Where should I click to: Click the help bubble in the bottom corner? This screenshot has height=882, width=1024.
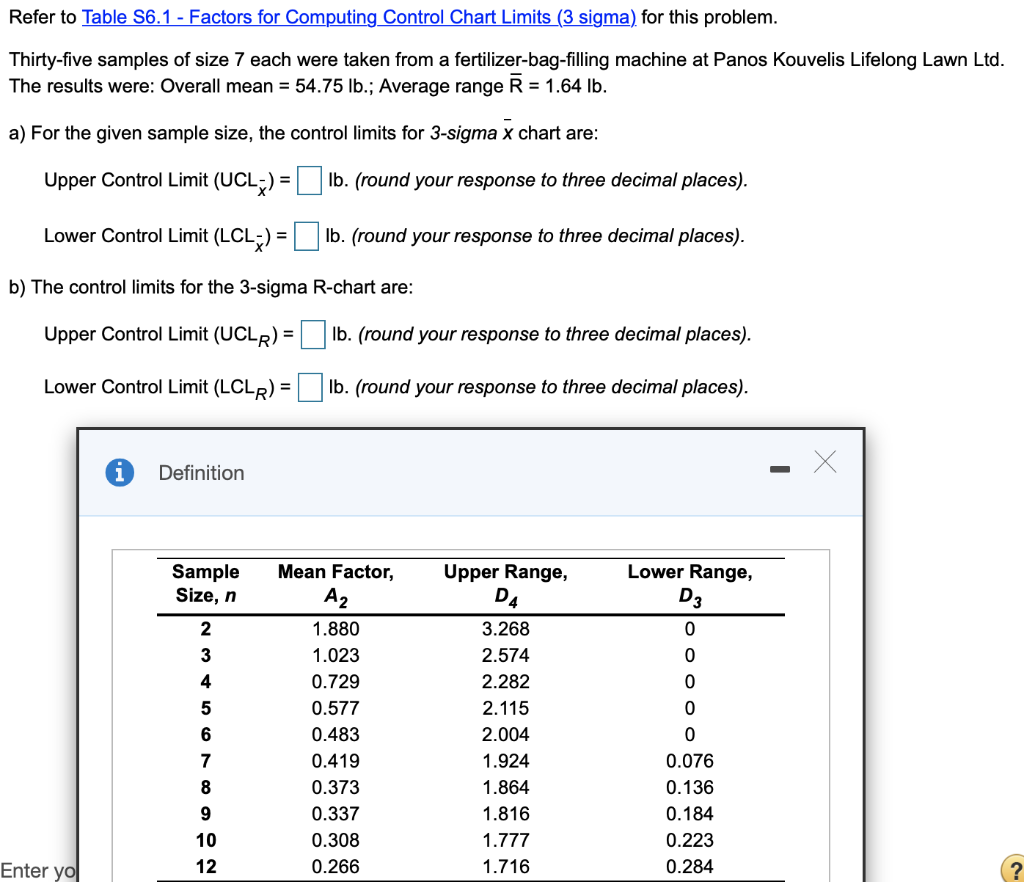[1013, 870]
